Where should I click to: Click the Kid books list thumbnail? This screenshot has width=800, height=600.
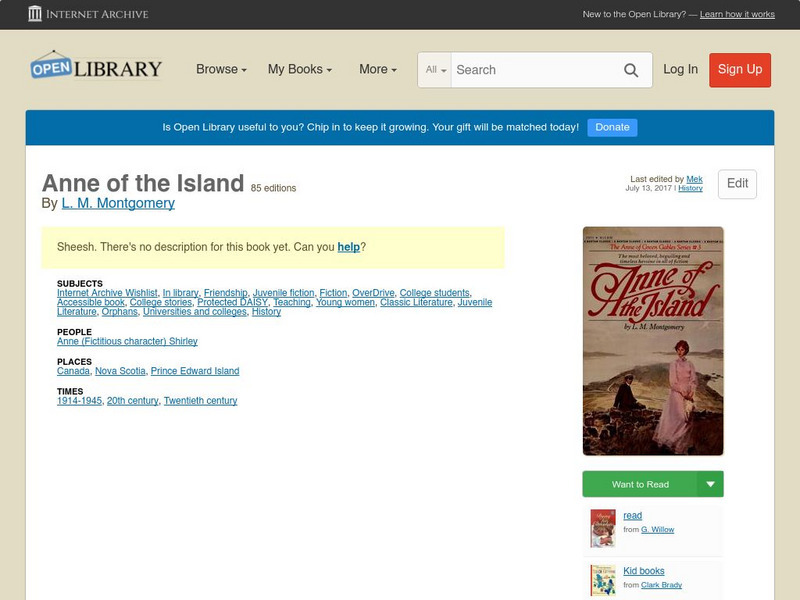pyautogui.click(x=603, y=581)
